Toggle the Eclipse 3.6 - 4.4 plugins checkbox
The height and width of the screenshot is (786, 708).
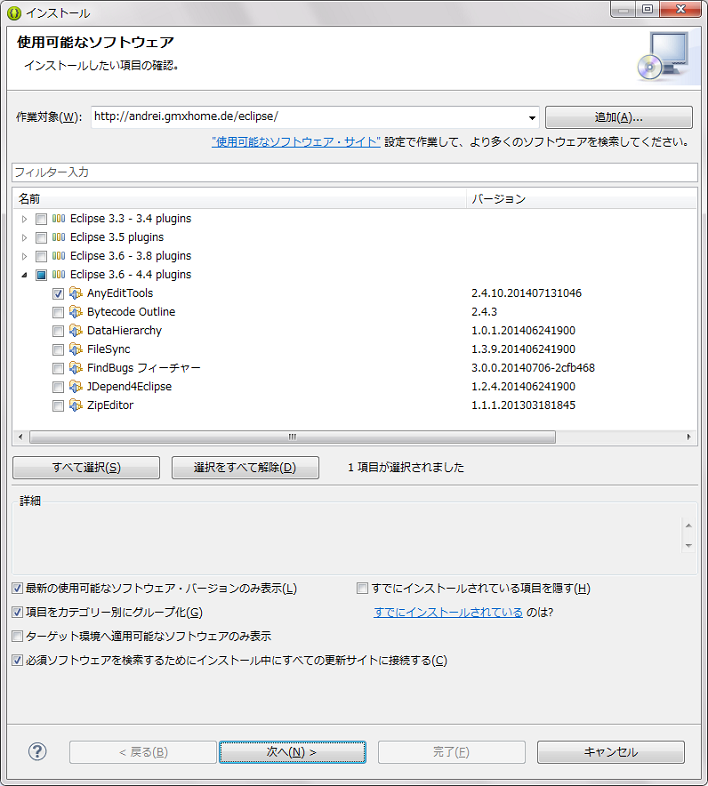coord(41,275)
